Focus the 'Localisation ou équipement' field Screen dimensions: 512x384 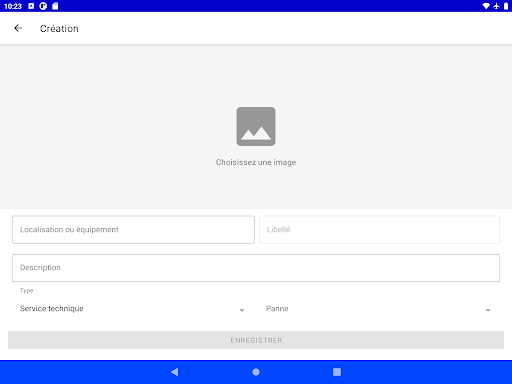click(133, 230)
